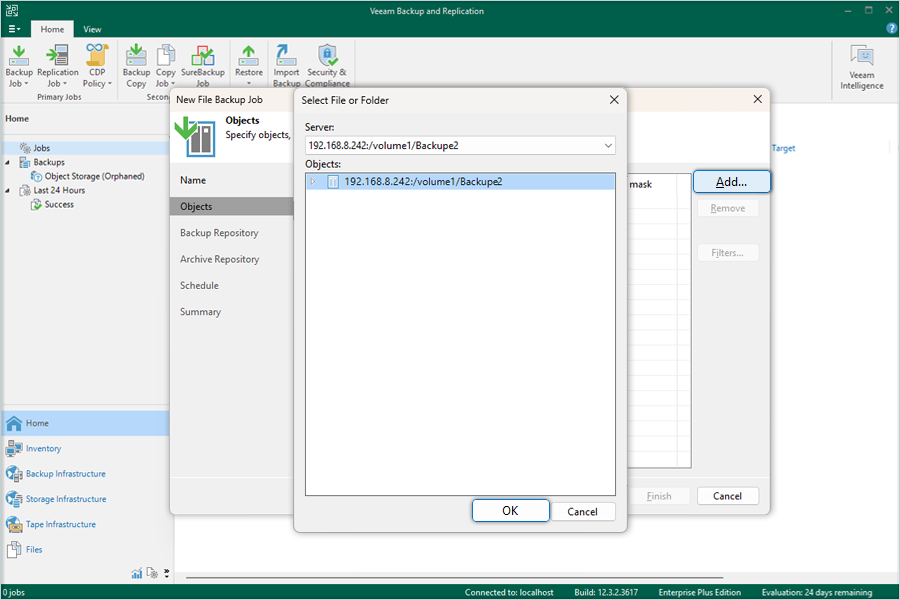Click the window-gear icon below navigation pane
900x600 pixels.
pyautogui.click(x=152, y=573)
